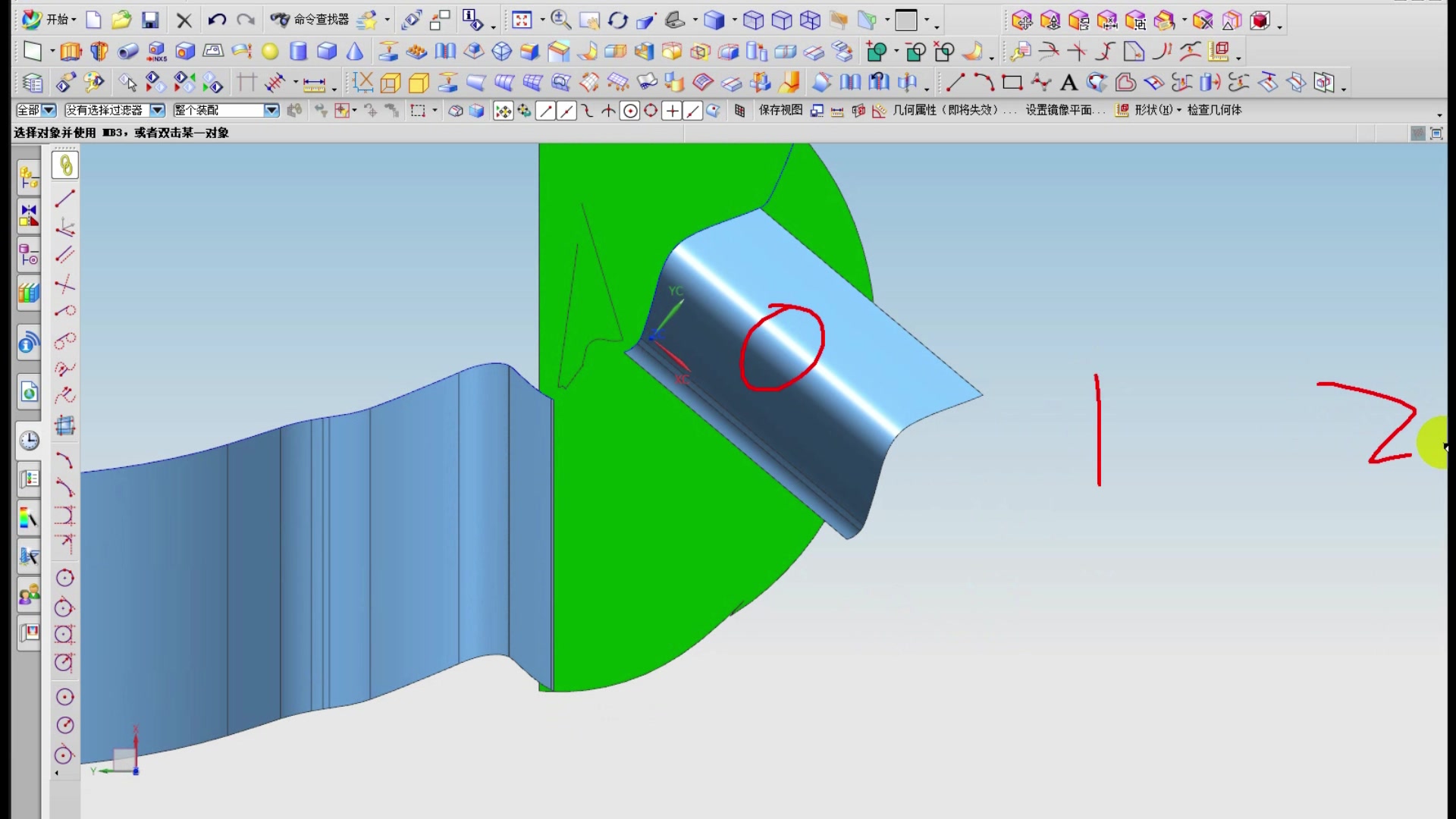
Task: Click the Zoom magnifier icon
Action: coord(560,20)
